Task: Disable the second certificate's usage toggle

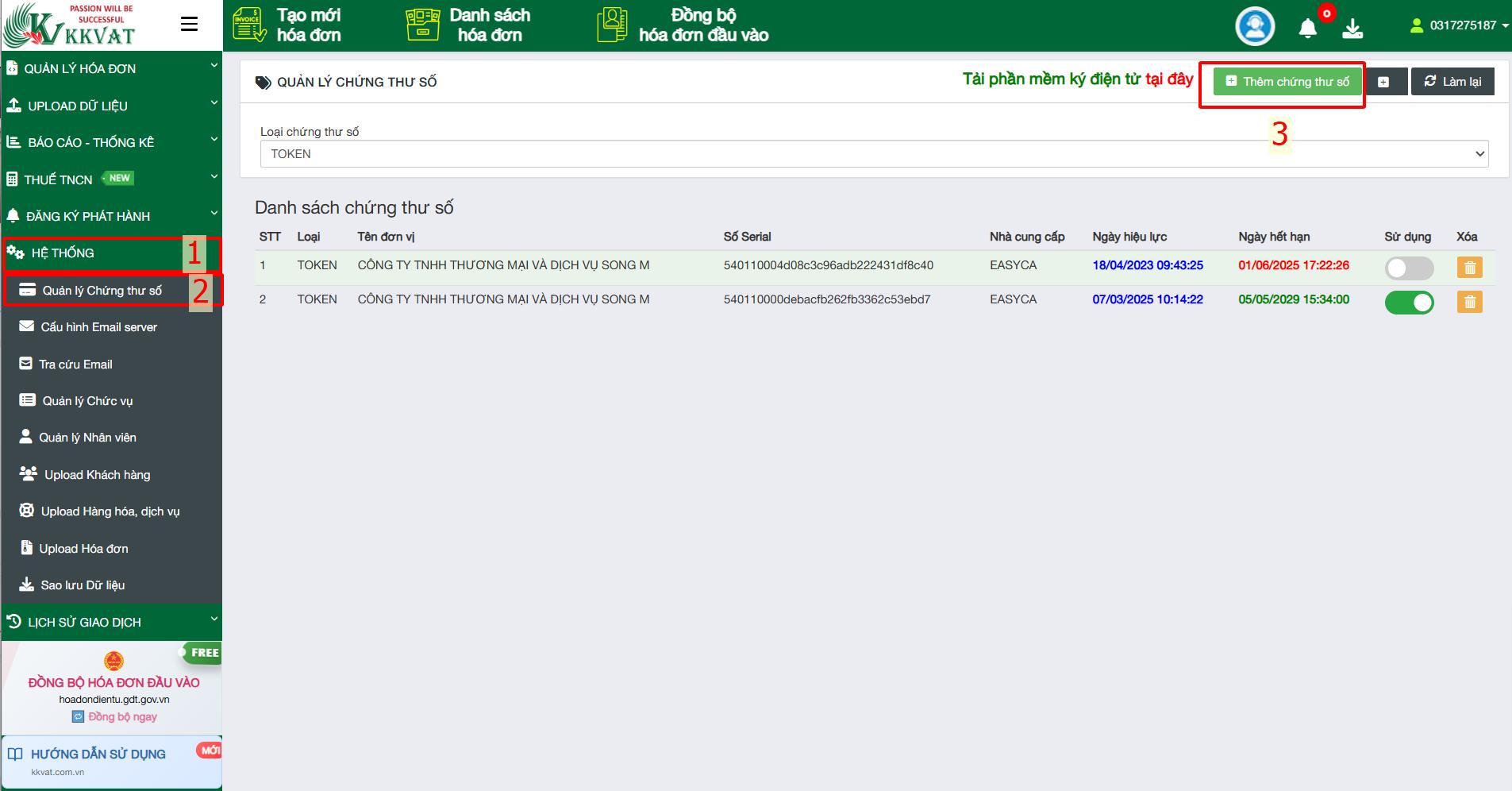Action: pyautogui.click(x=1409, y=303)
